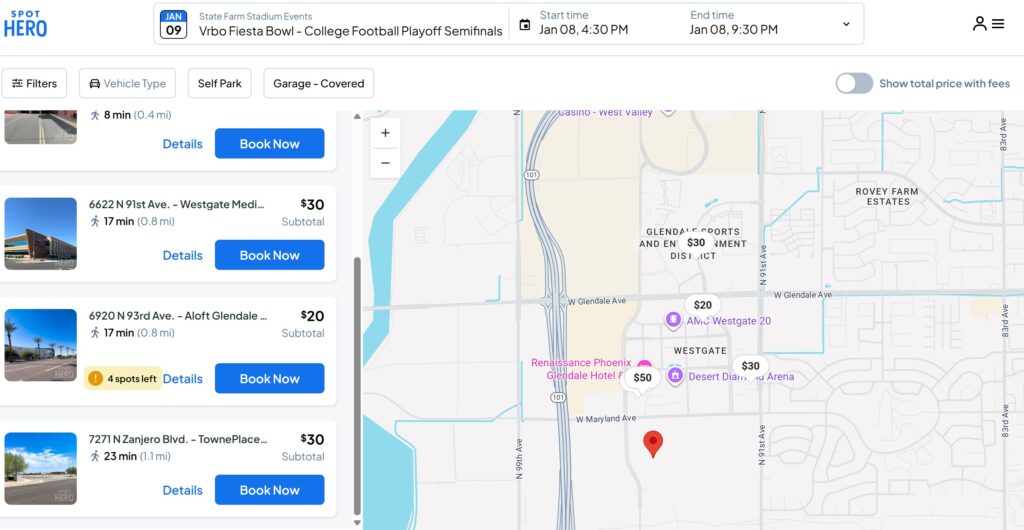Click the car icon in Vehicle Type
Image resolution: width=1024 pixels, height=530 pixels.
tap(95, 84)
